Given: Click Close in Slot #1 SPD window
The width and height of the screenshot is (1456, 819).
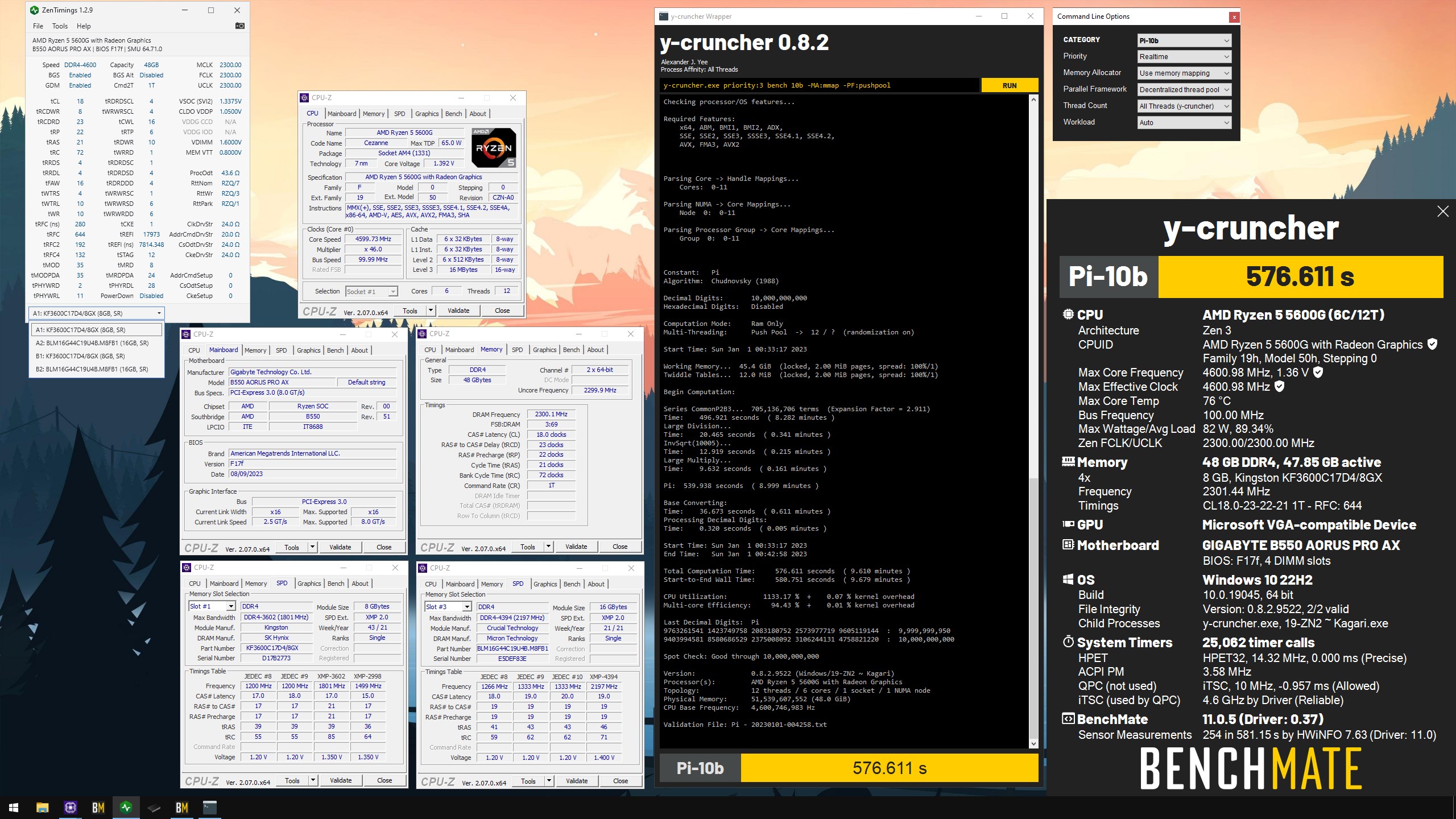Looking at the screenshot, I should [384, 780].
